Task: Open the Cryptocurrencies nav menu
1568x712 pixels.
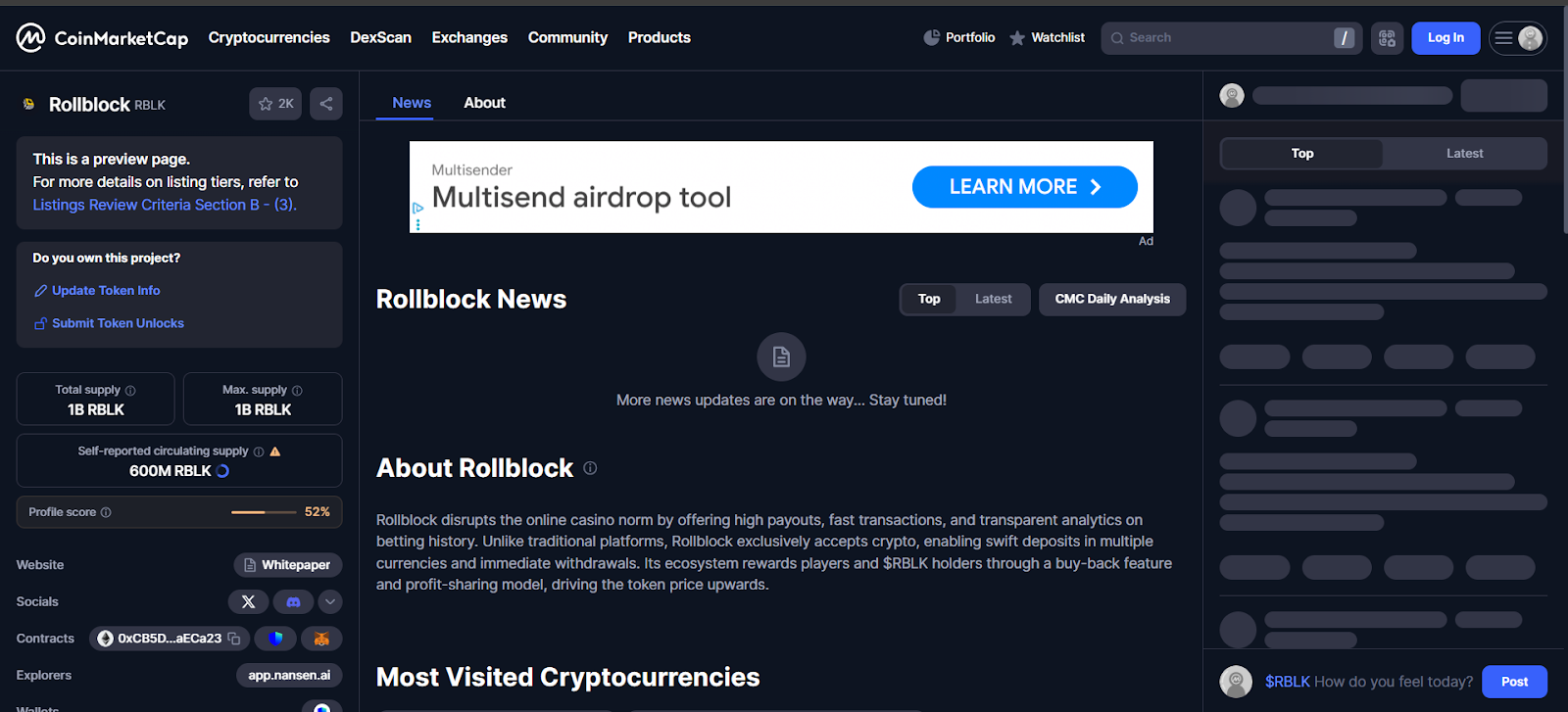Action: pos(269,38)
